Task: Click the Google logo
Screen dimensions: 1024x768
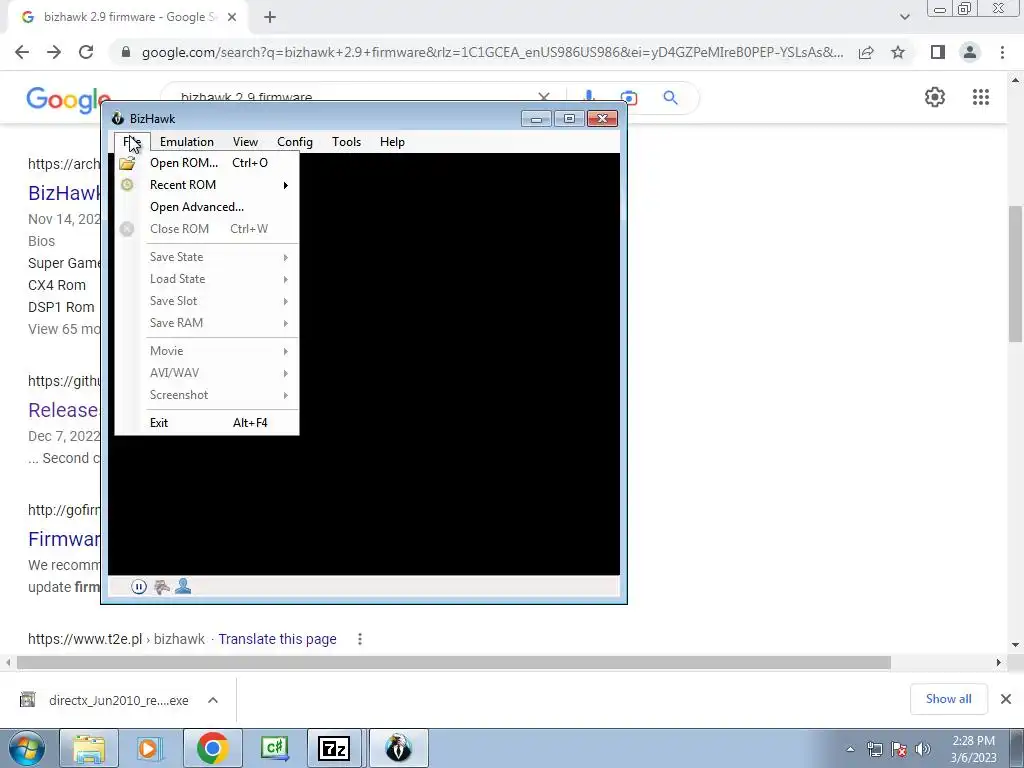Action: [68, 99]
